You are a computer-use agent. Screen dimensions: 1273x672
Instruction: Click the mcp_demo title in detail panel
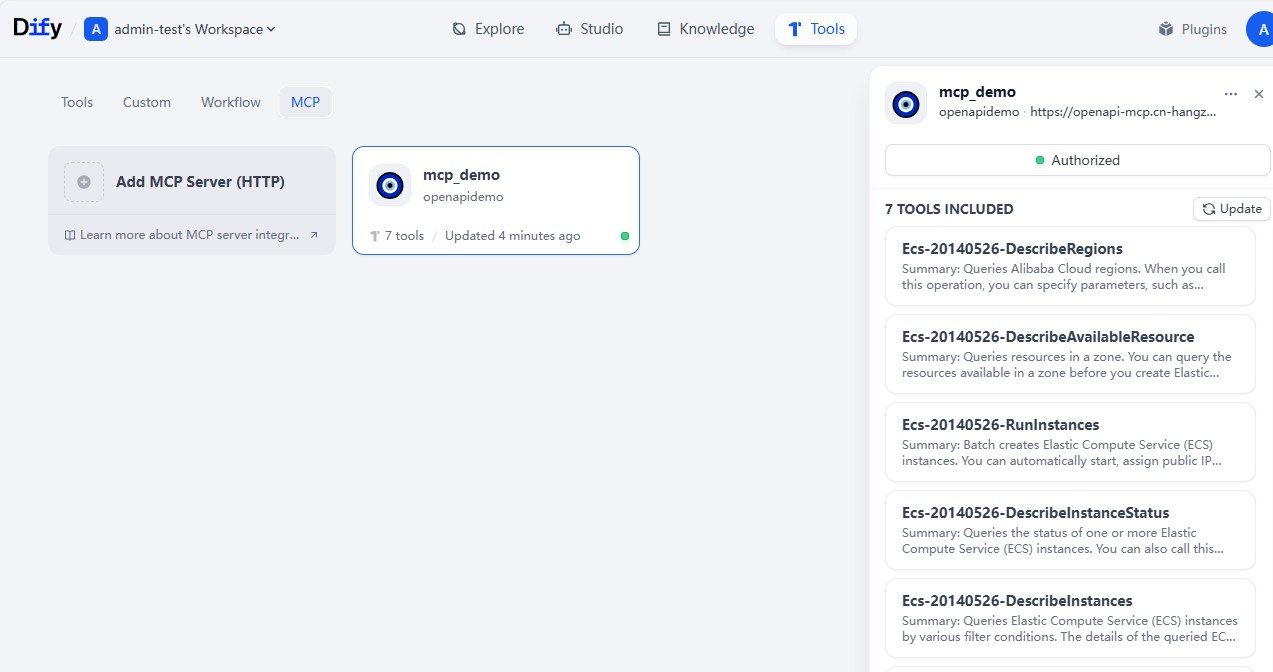(x=977, y=92)
